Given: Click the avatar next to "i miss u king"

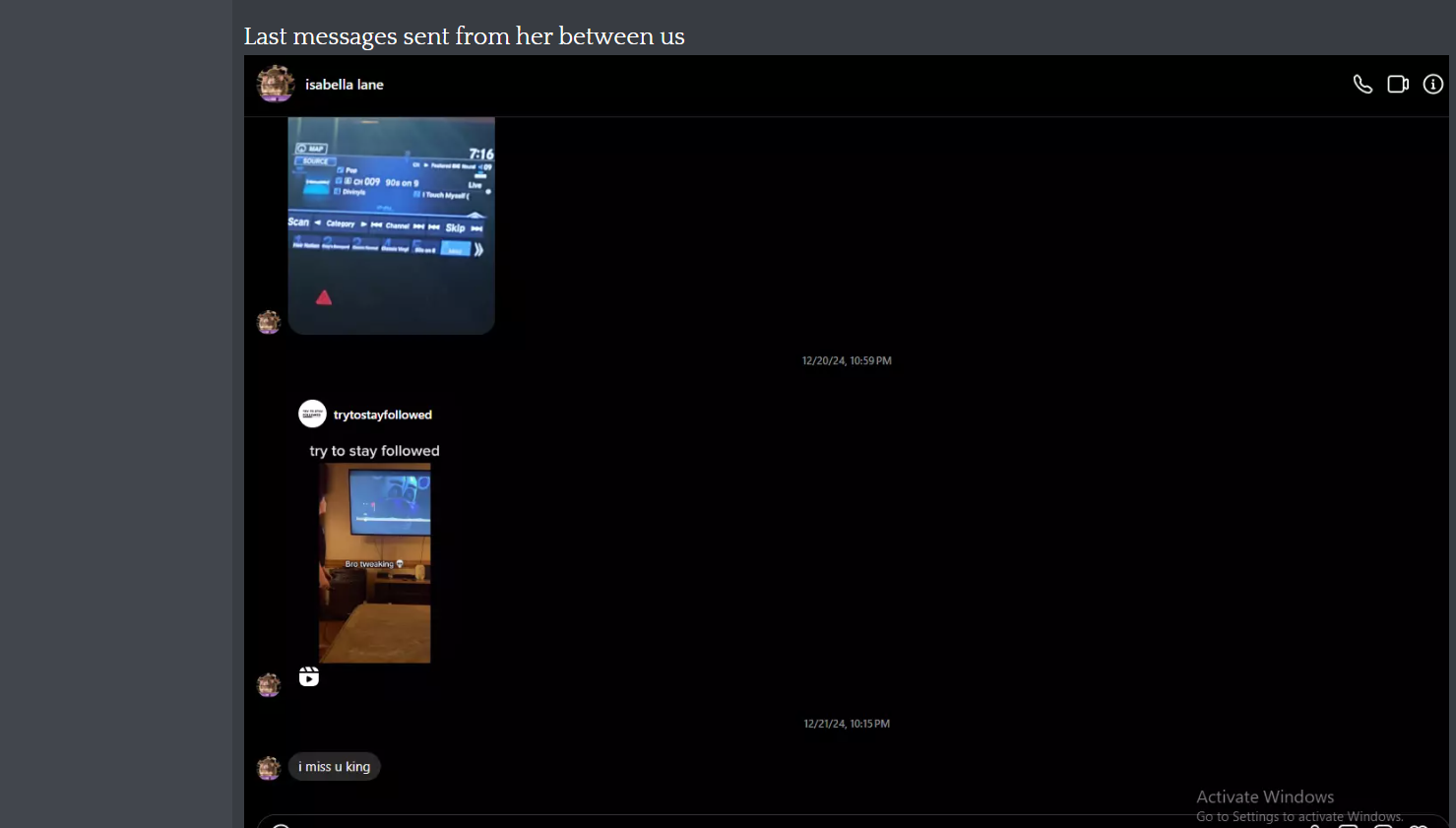Looking at the screenshot, I should click(269, 768).
